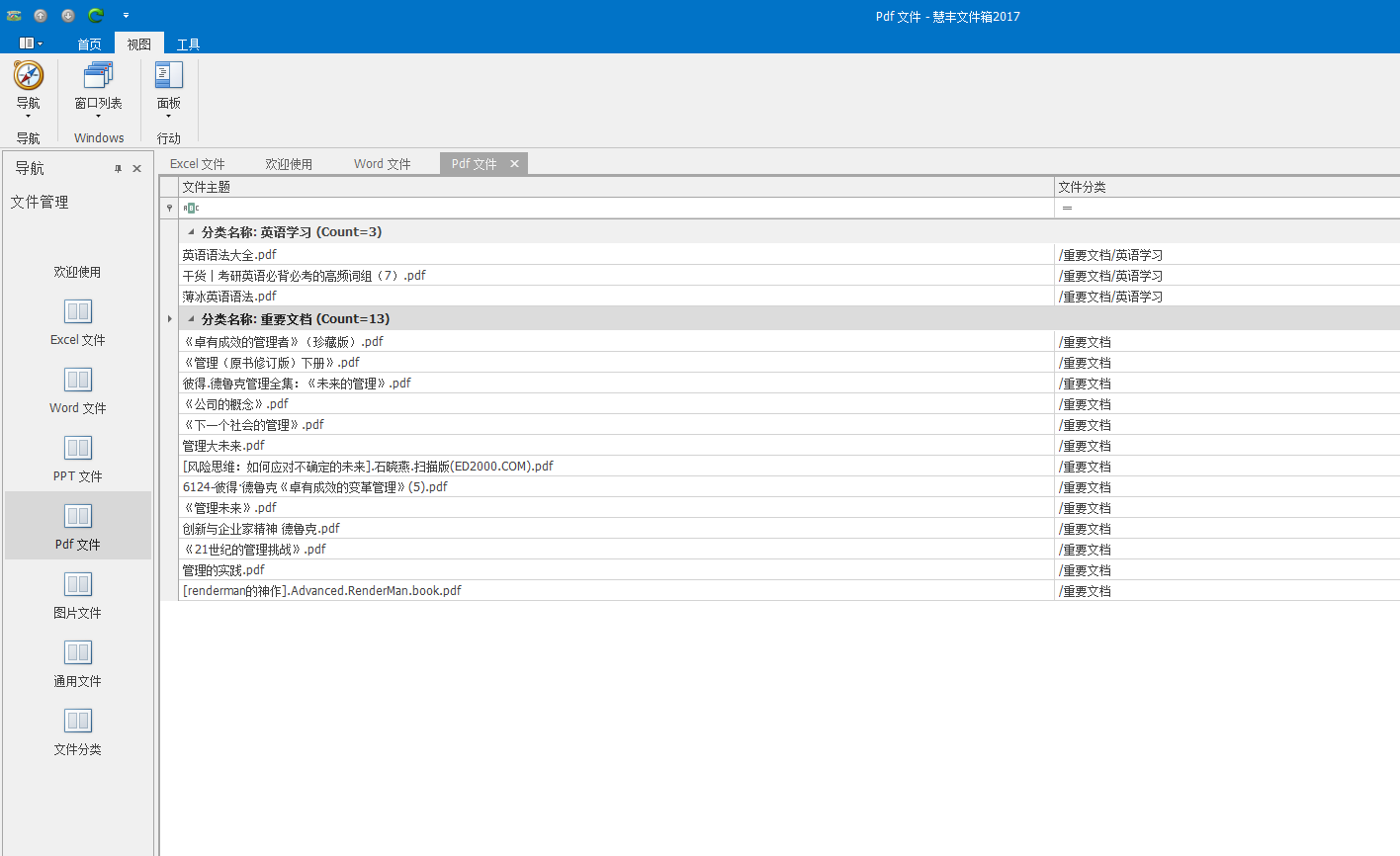Select 欢迎使用 in navigation panel
Image resolution: width=1400 pixels, height=856 pixels.
[x=77, y=272]
